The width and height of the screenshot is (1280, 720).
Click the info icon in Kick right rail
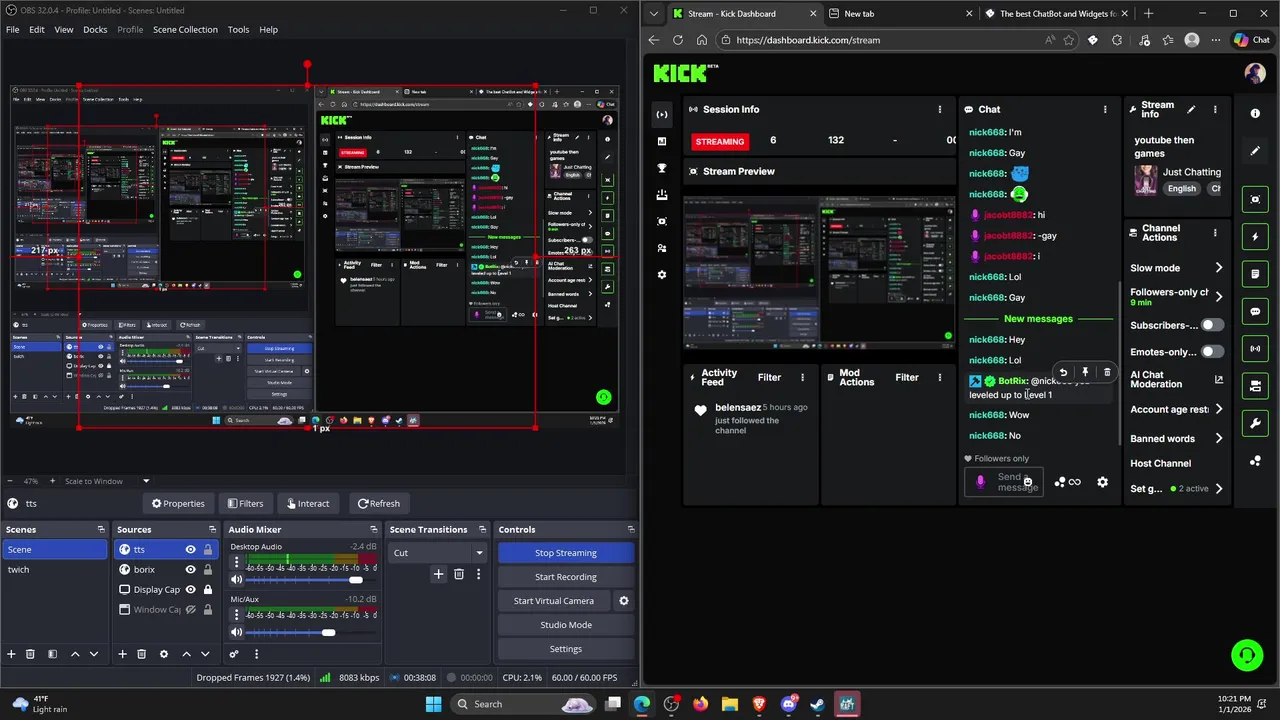(x=1255, y=114)
